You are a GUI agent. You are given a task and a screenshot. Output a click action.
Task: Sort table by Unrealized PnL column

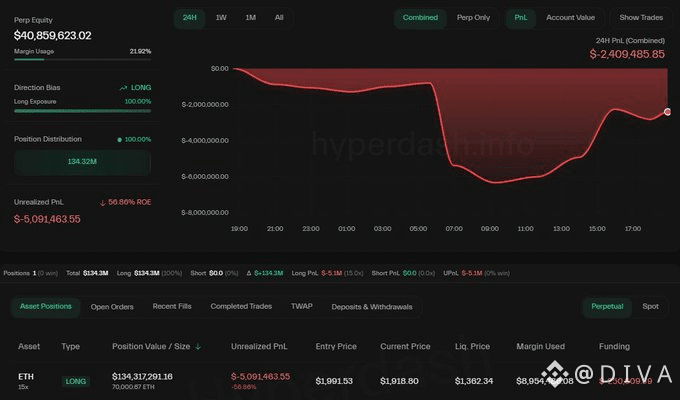(259, 347)
